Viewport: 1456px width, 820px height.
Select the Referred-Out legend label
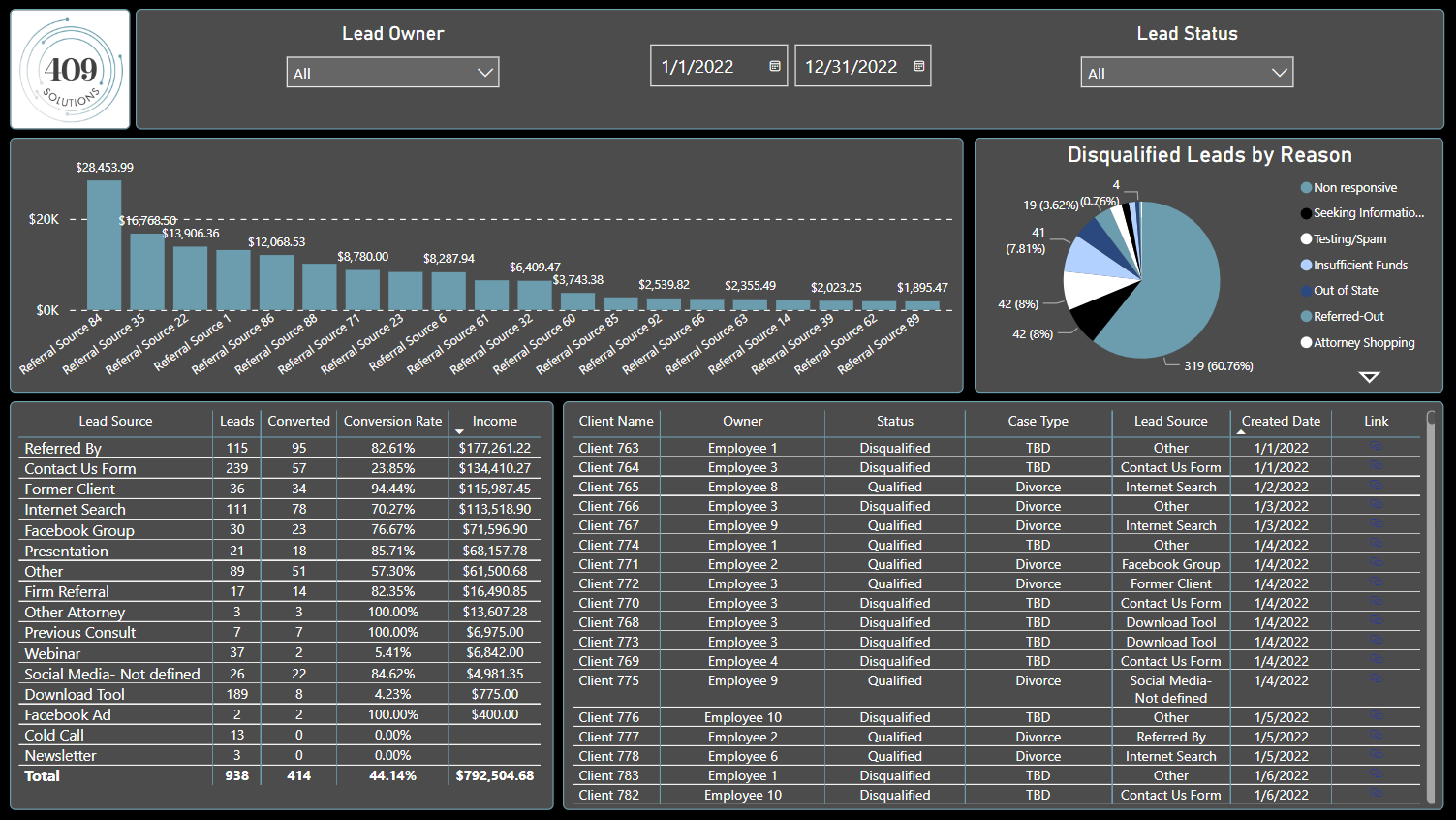(1348, 317)
